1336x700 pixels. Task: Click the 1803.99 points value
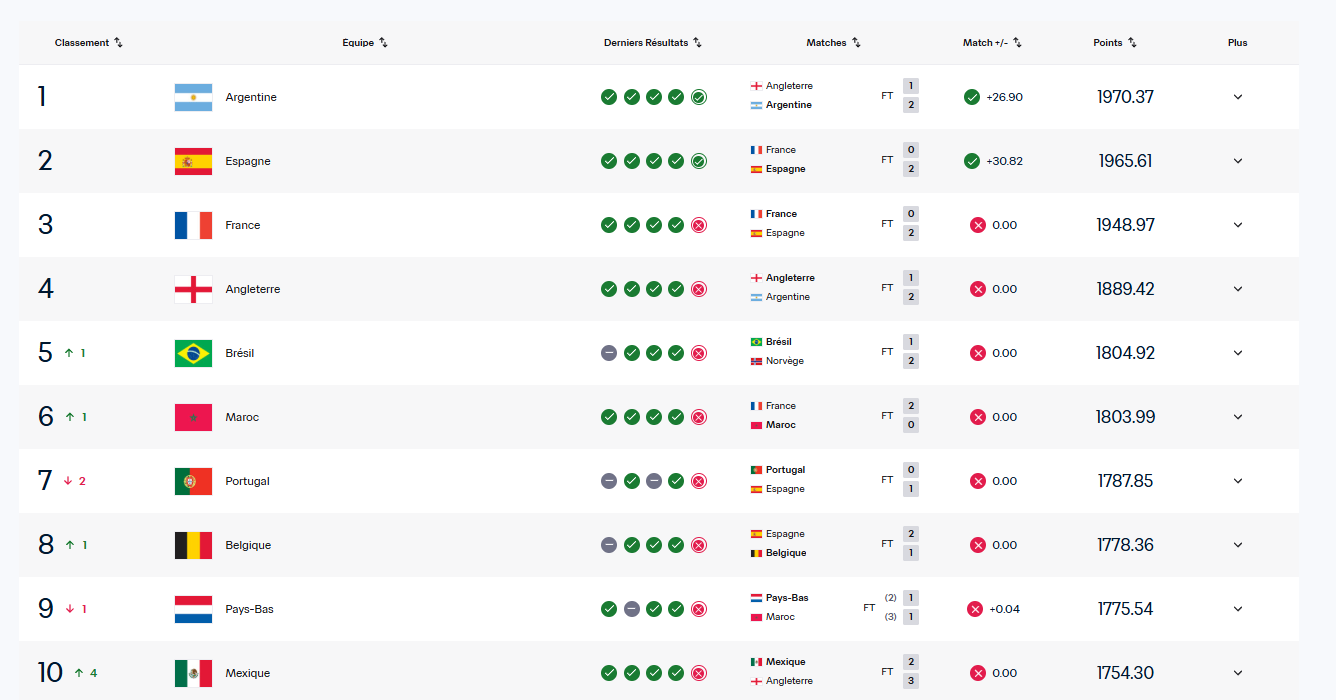[1125, 417]
